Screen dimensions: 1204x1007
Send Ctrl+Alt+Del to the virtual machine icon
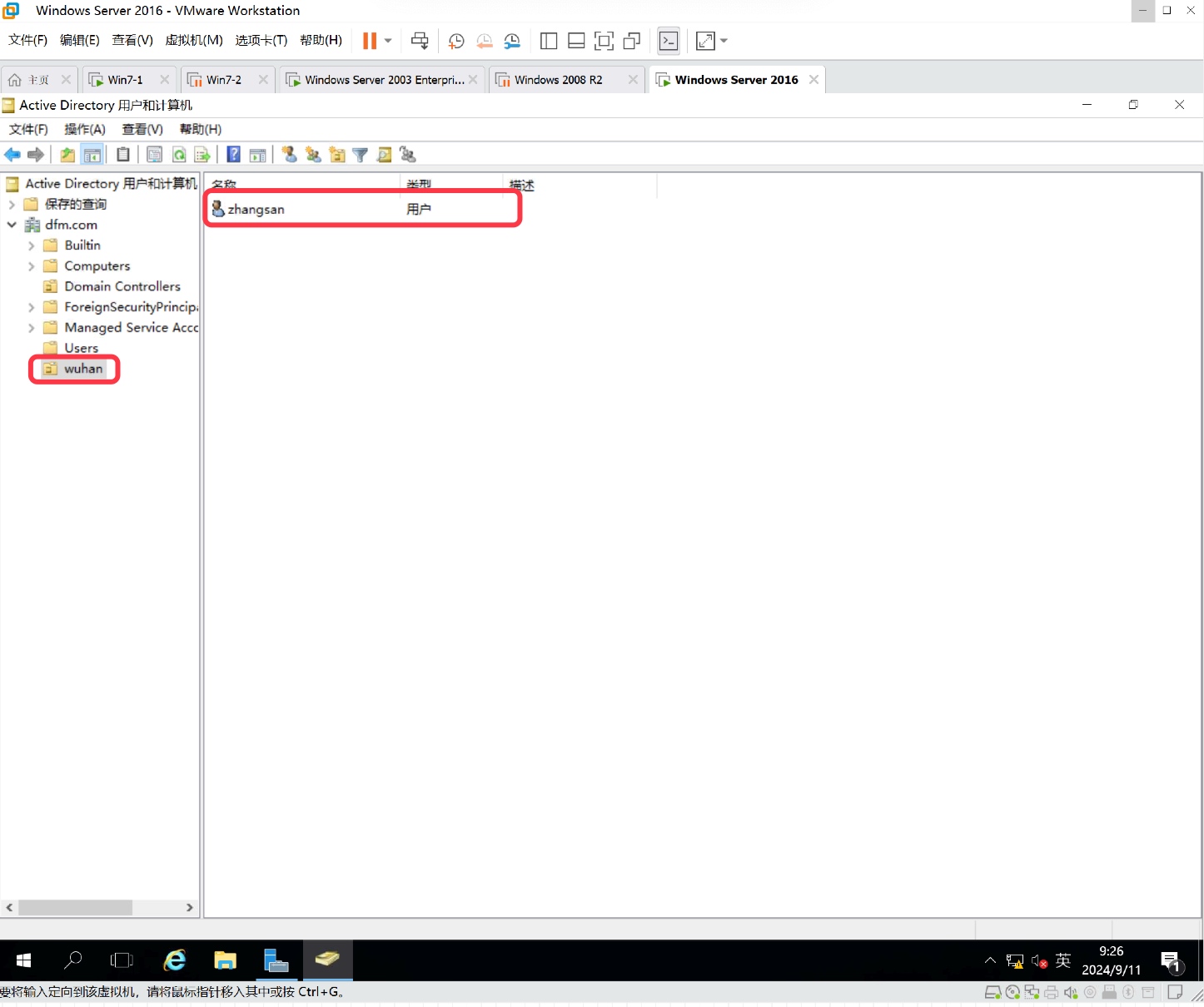click(x=420, y=41)
